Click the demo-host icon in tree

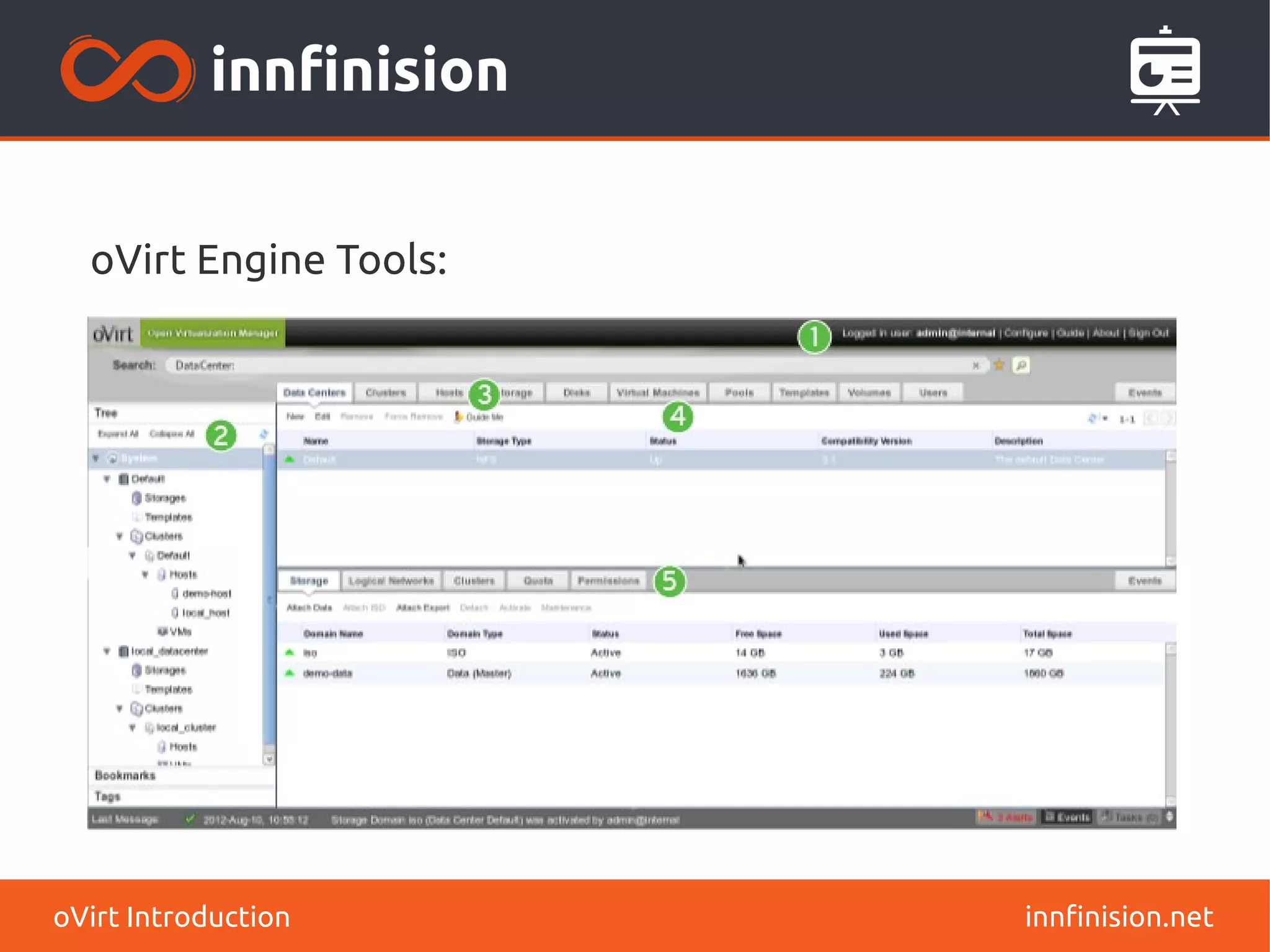tap(175, 594)
